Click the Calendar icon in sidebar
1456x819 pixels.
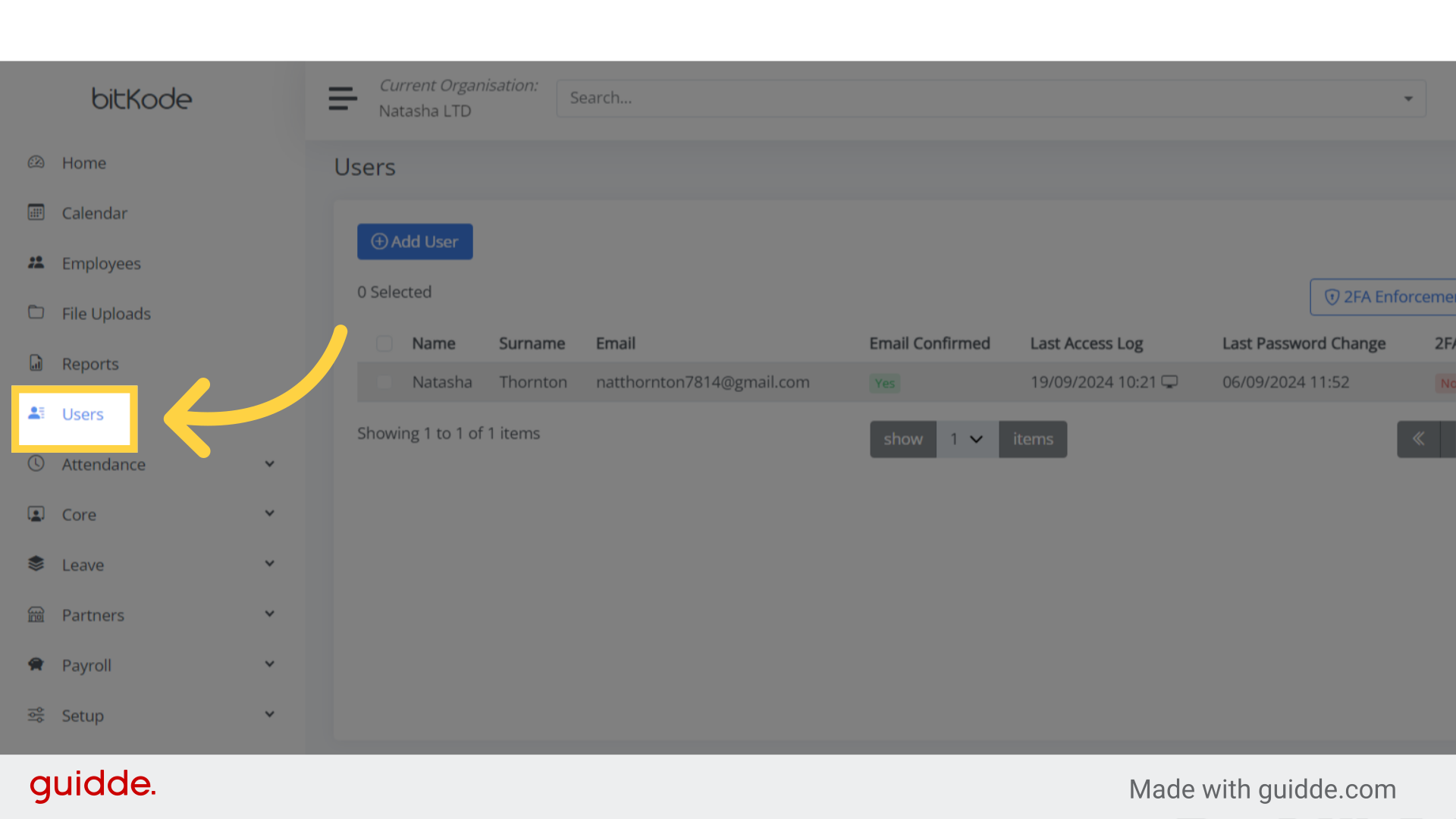point(36,212)
